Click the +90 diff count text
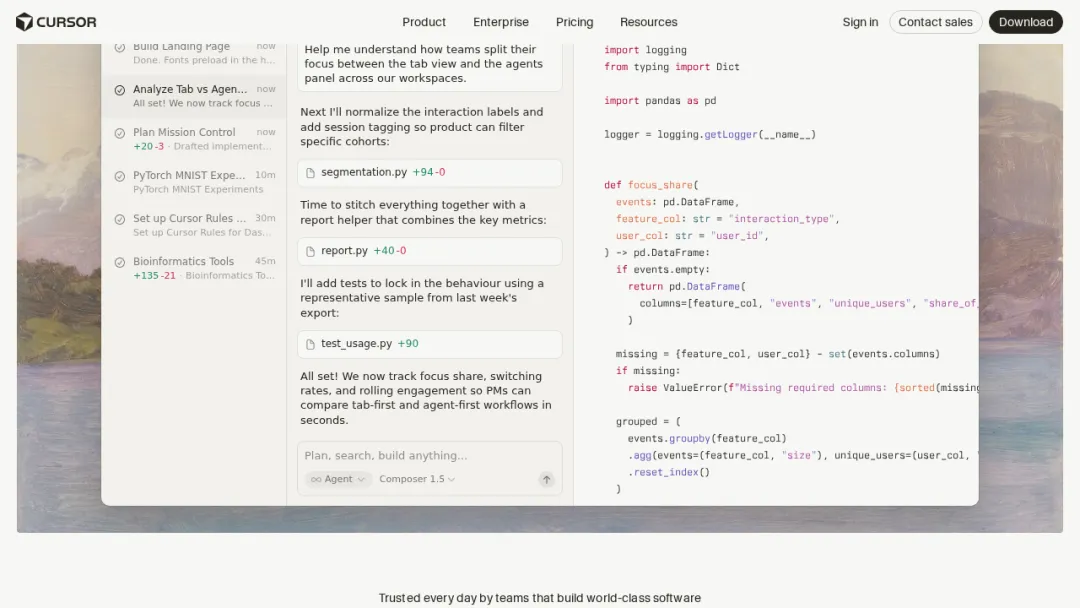The image size is (1080, 608). point(408,343)
